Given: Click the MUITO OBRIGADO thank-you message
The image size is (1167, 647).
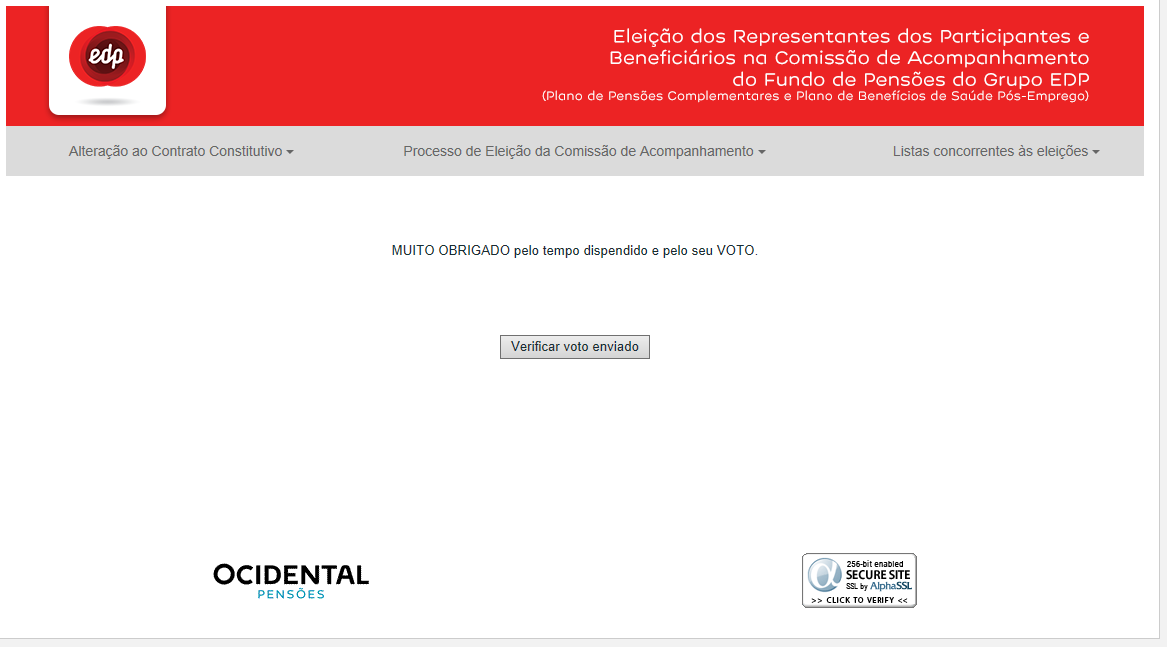Looking at the screenshot, I should [575, 251].
